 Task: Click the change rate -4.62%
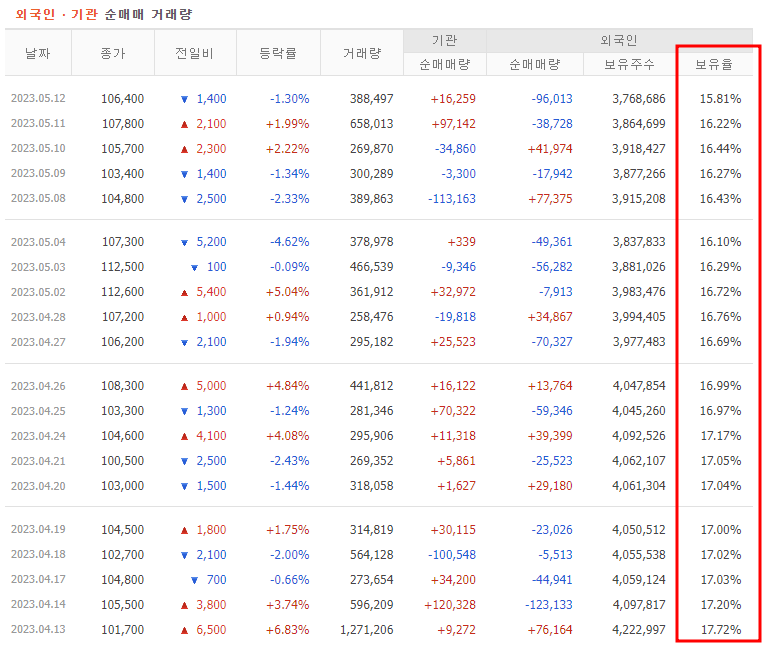coord(290,242)
